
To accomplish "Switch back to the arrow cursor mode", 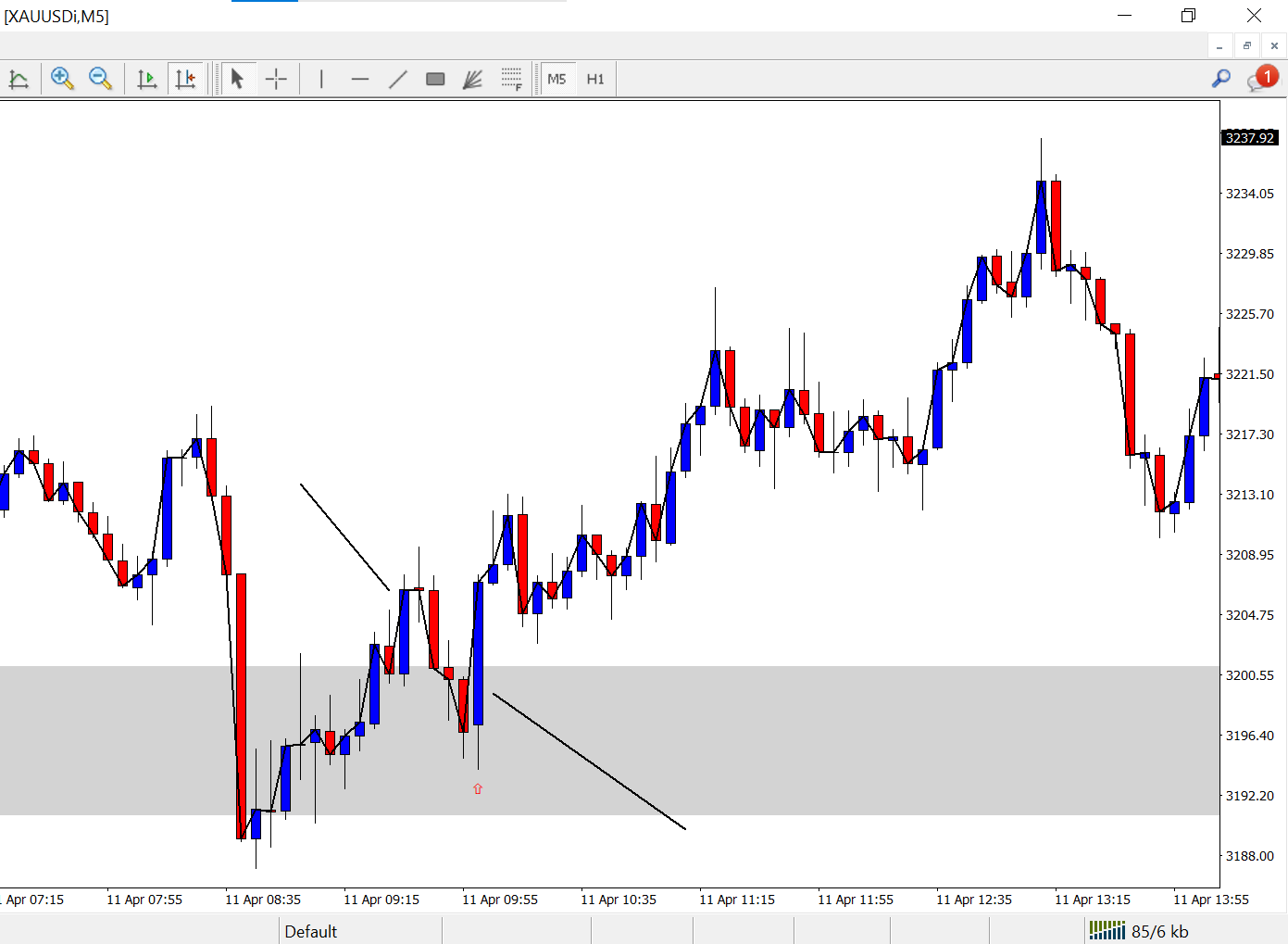I will tap(238, 79).
